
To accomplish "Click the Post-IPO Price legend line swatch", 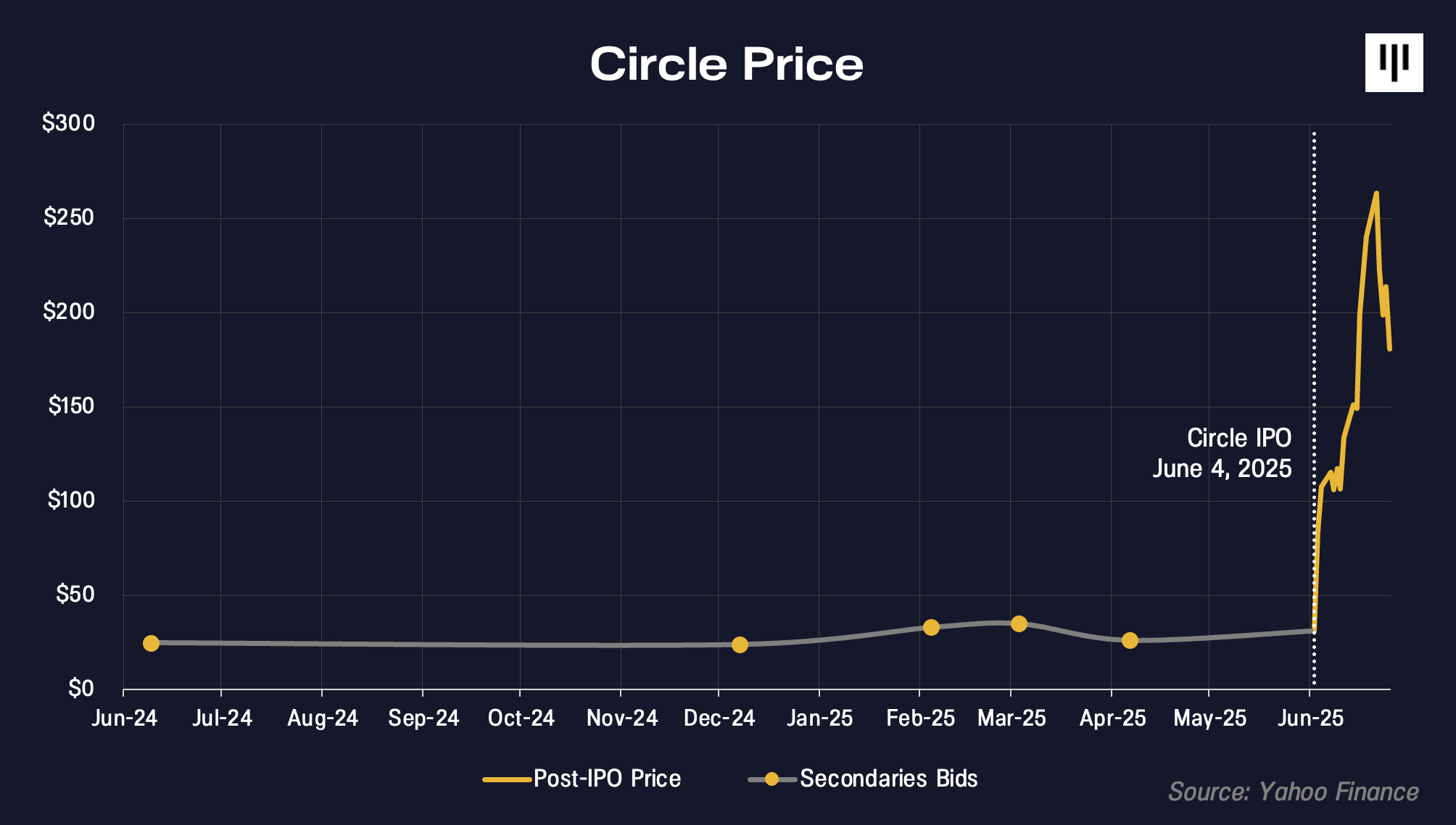I will (x=507, y=779).
